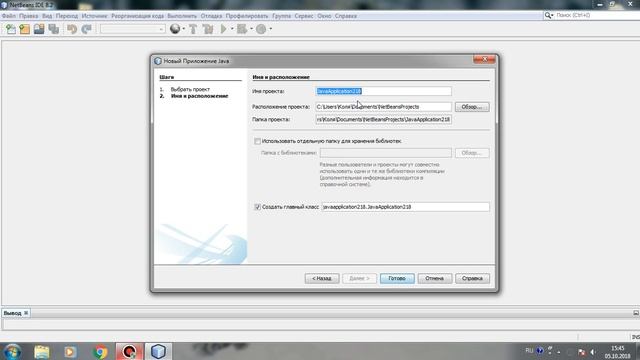
Task: Open the Источник menu
Action: coord(94,16)
